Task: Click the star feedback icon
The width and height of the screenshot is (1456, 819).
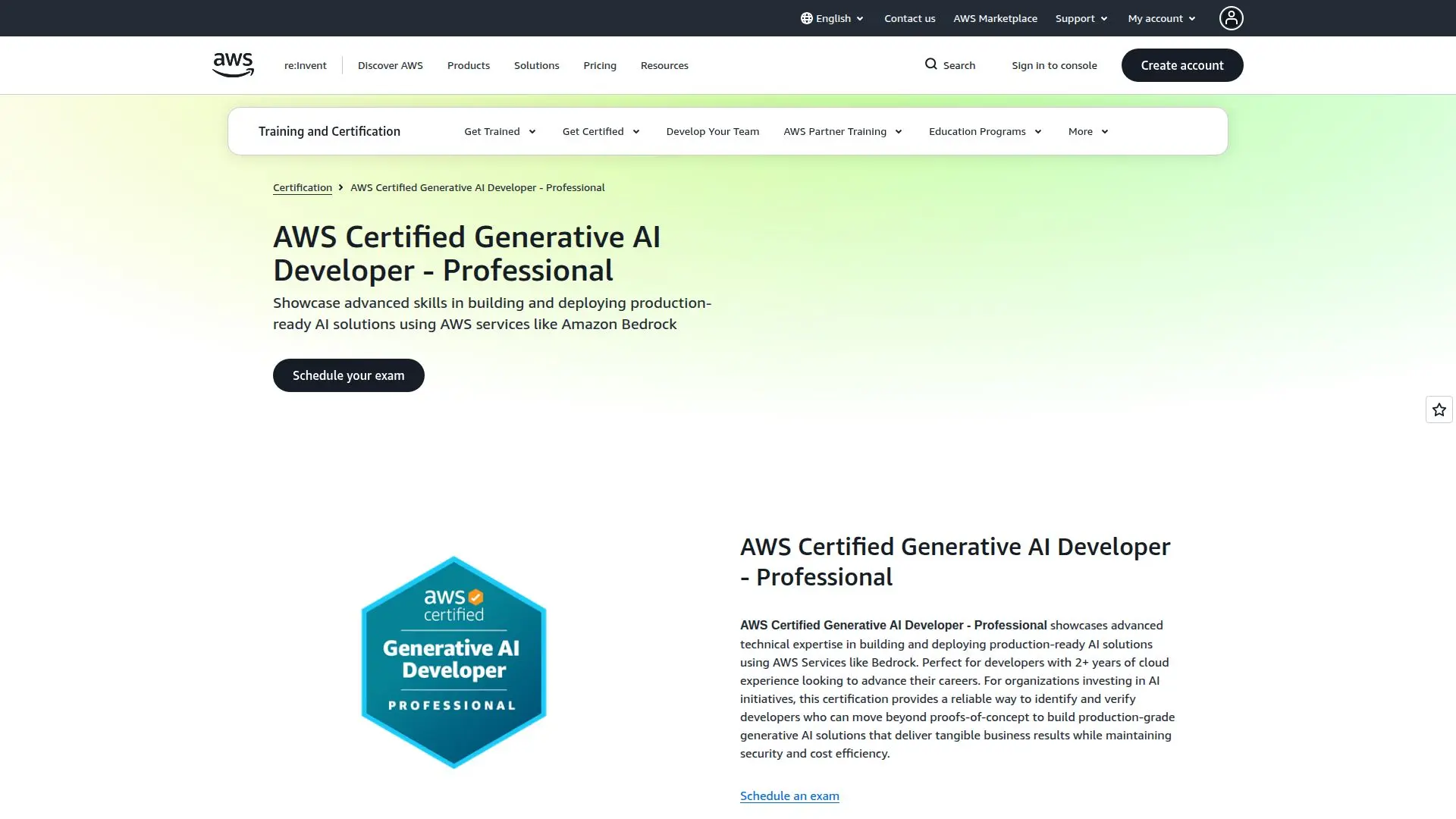Action: (x=1439, y=409)
